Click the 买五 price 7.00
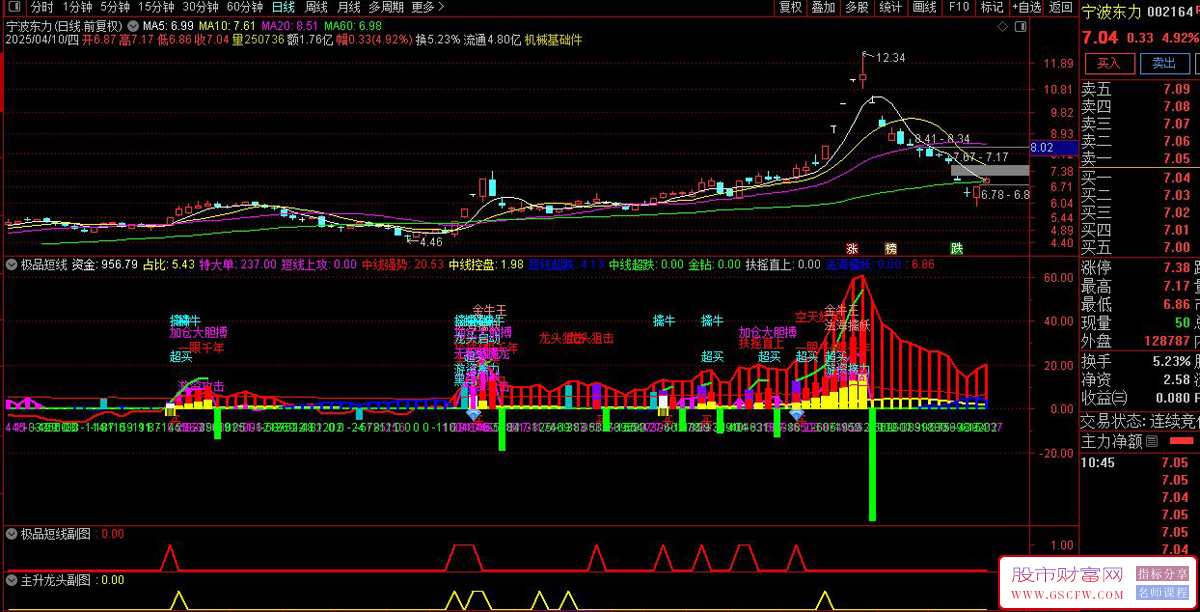1200x612 pixels. (x=1177, y=247)
